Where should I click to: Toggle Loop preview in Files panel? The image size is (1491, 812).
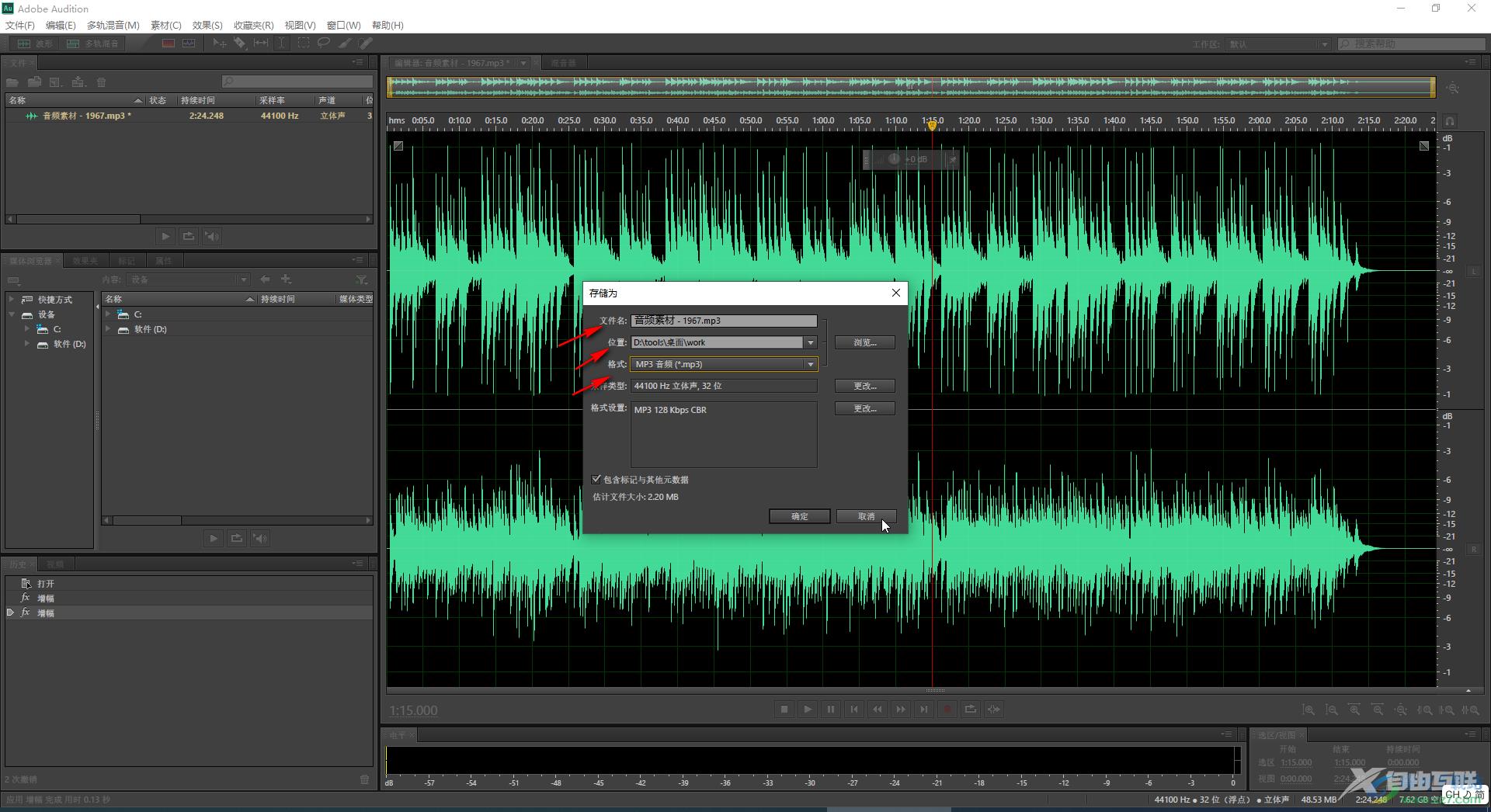click(189, 236)
